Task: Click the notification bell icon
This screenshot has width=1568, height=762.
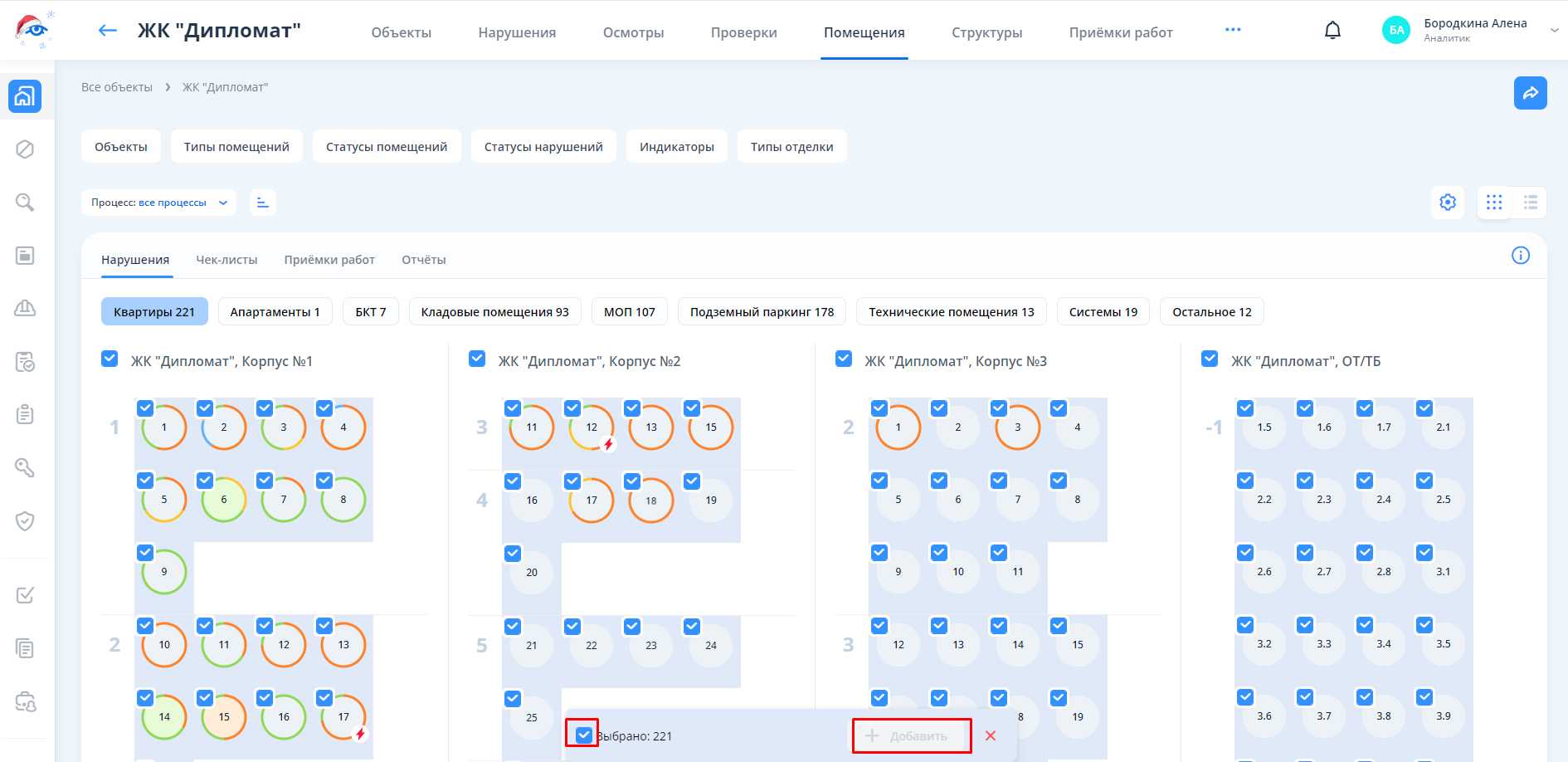Action: (x=1332, y=31)
